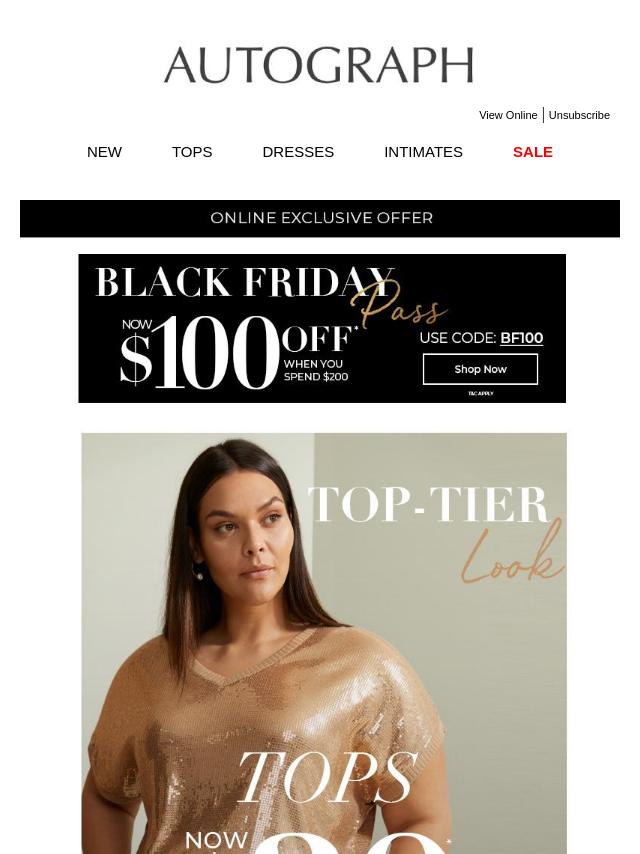Open the NEW menu item
This screenshot has height=854, width=640.
104,152
